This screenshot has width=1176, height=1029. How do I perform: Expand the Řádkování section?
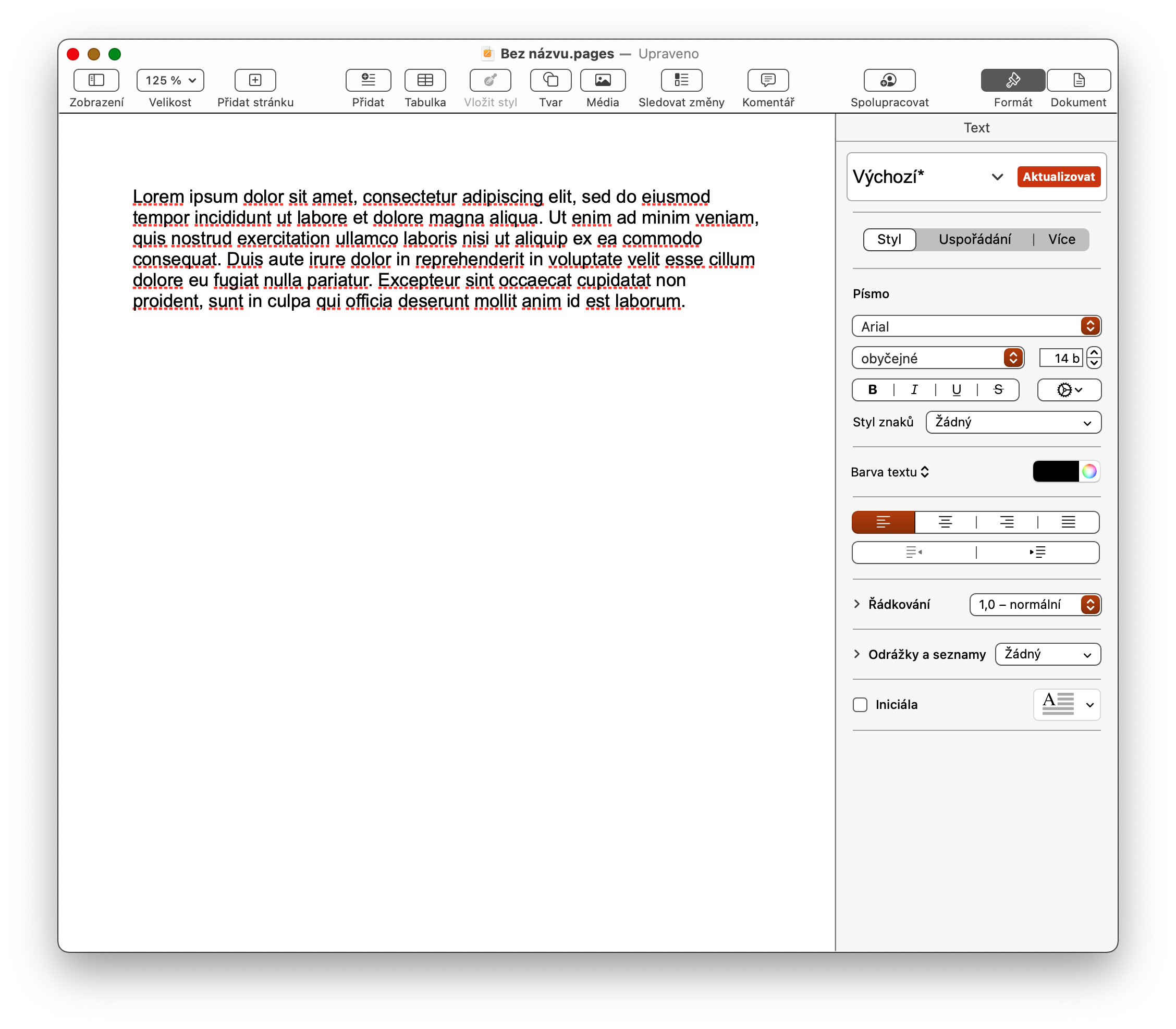click(x=857, y=604)
